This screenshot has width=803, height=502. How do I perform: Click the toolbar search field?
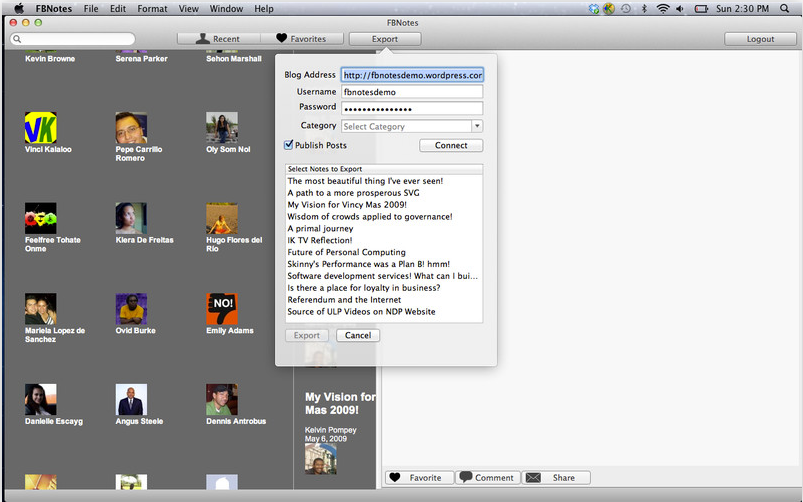point(73,39)
